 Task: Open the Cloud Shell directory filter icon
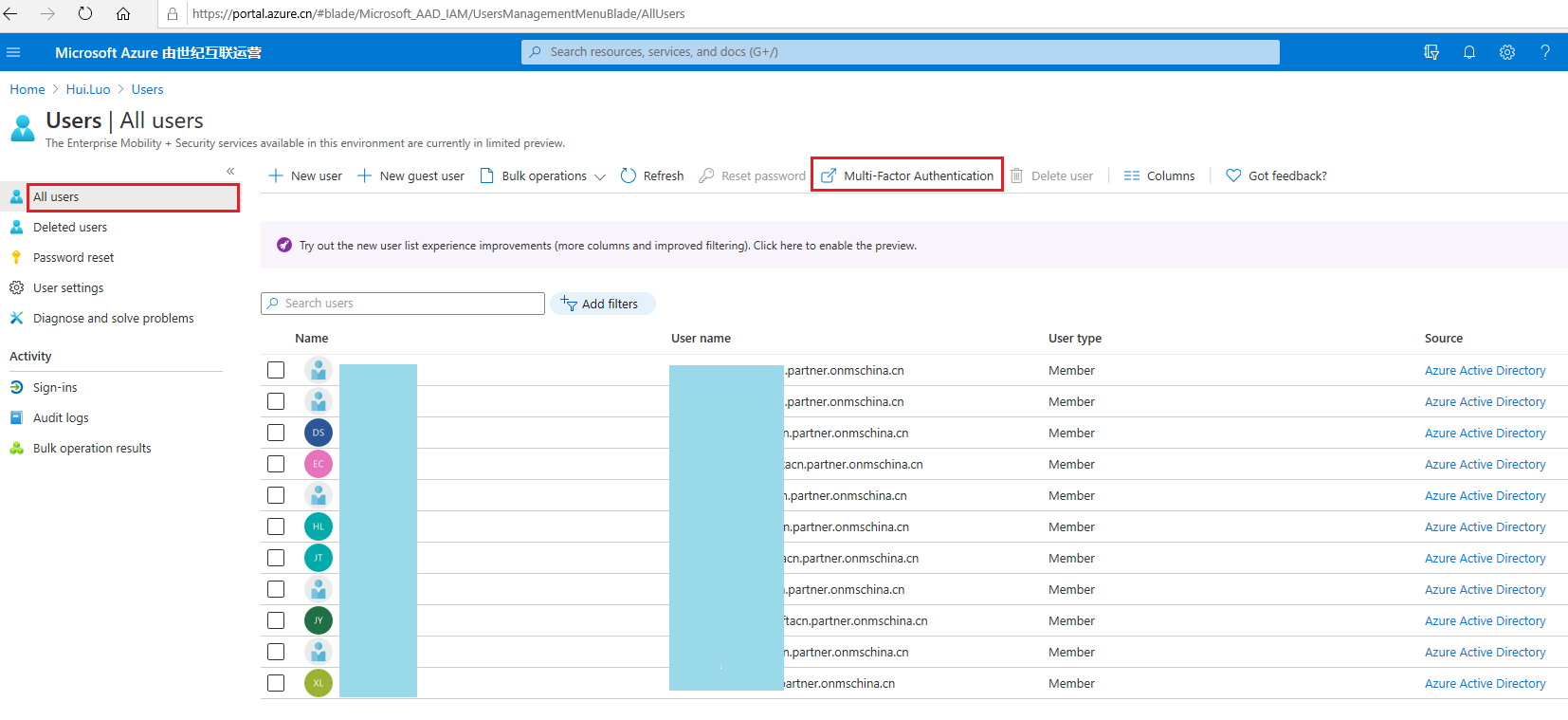pos(1431,52)
